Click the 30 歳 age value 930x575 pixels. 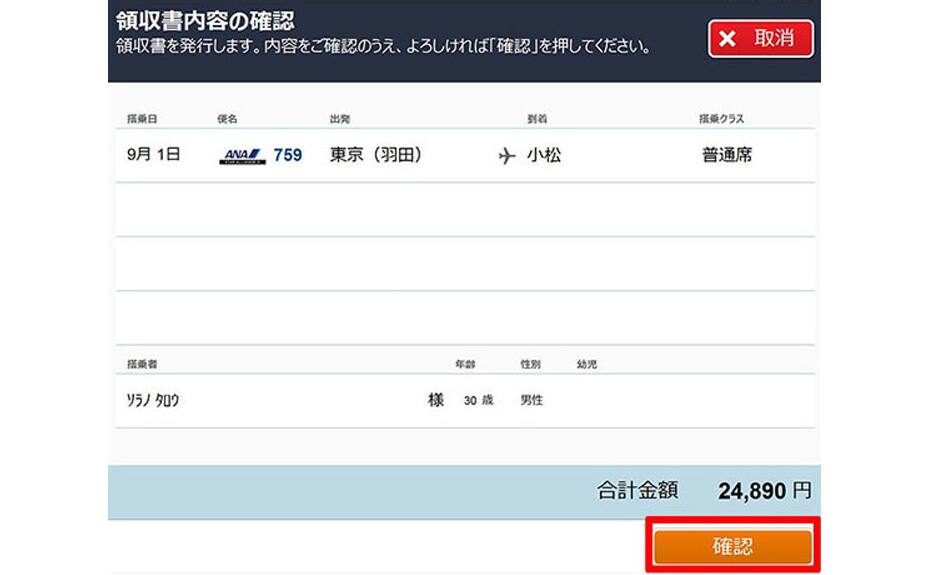pos(478,400)
